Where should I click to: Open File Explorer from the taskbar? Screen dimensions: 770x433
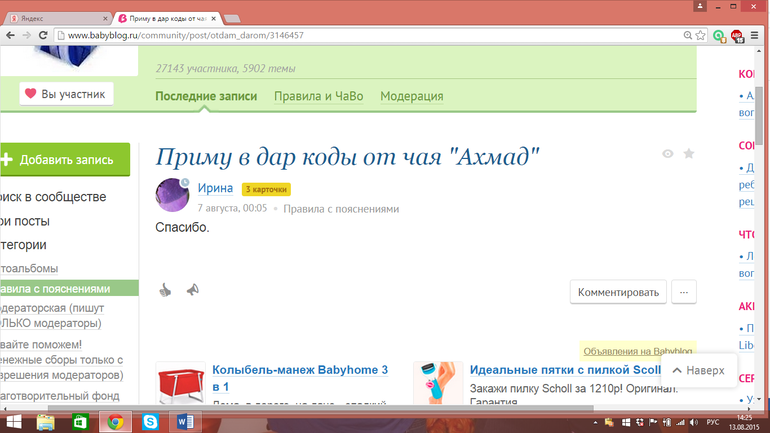click(x=46, y=422)
